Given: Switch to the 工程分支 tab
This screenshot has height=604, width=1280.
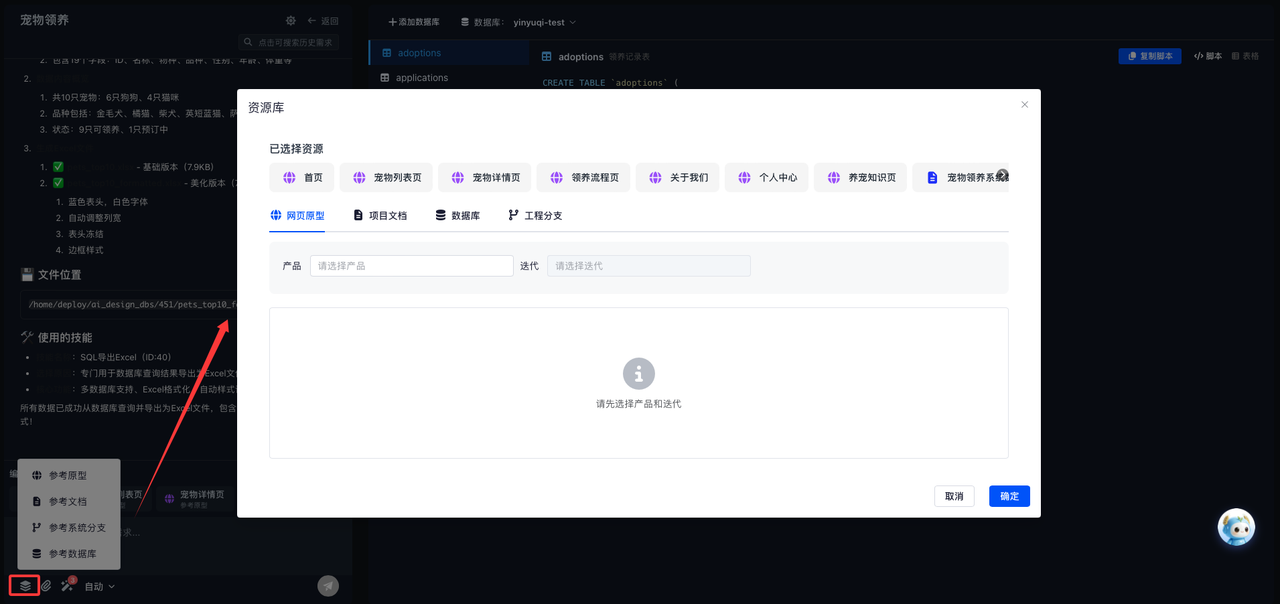Looking at the screenshot, I should (x=535, y=215).
